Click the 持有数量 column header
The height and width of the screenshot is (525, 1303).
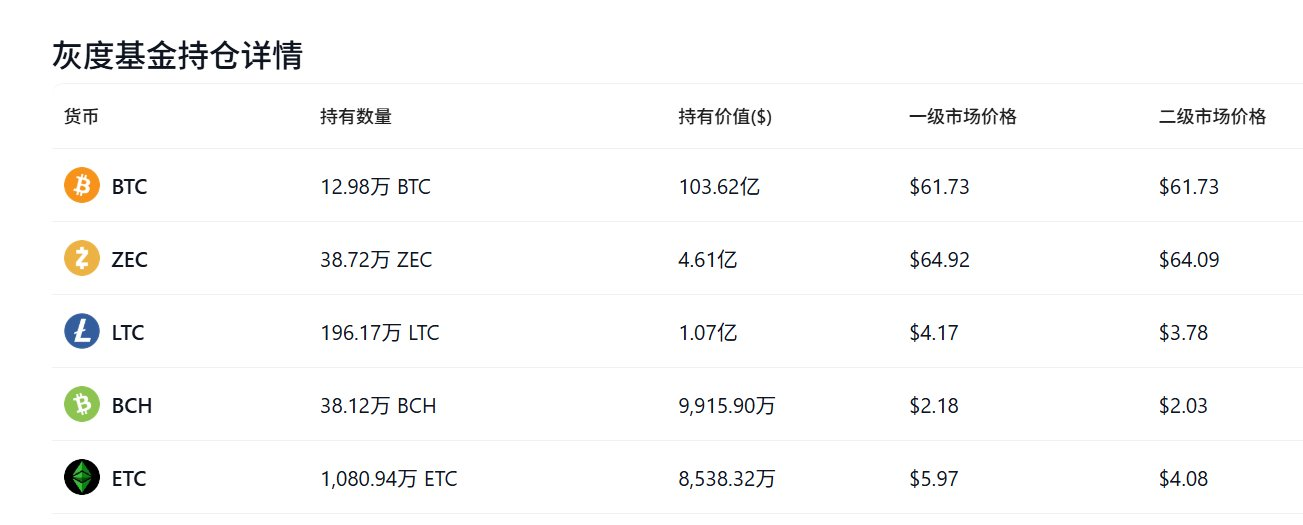click(356, 116)
